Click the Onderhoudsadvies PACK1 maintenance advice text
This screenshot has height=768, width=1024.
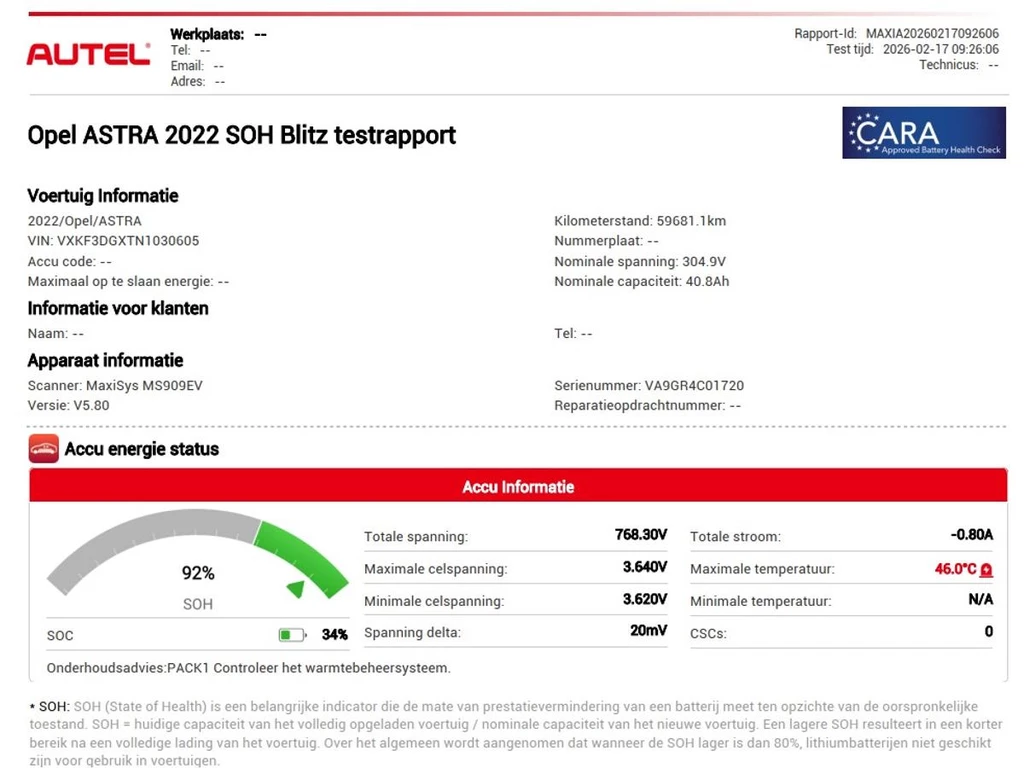click(248, 668)
